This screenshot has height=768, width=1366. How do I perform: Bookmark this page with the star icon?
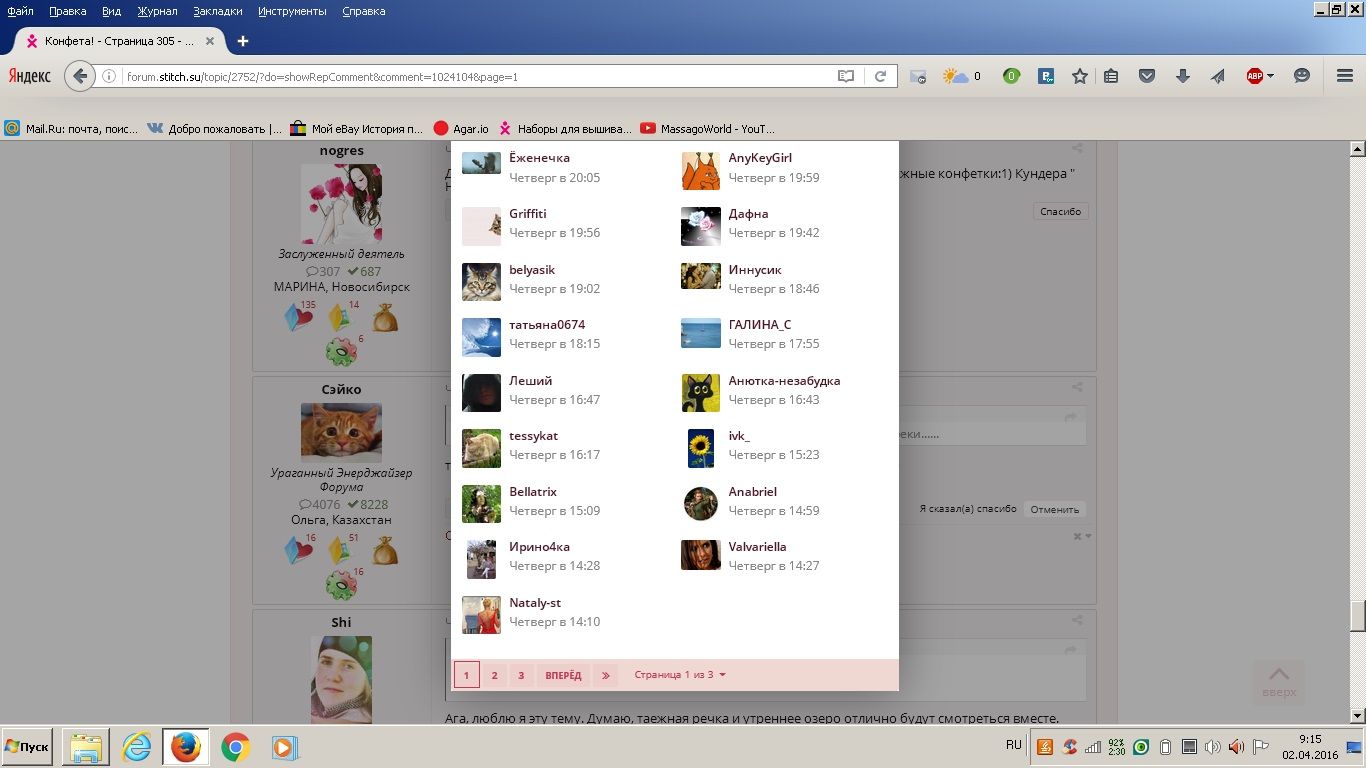1079,76
